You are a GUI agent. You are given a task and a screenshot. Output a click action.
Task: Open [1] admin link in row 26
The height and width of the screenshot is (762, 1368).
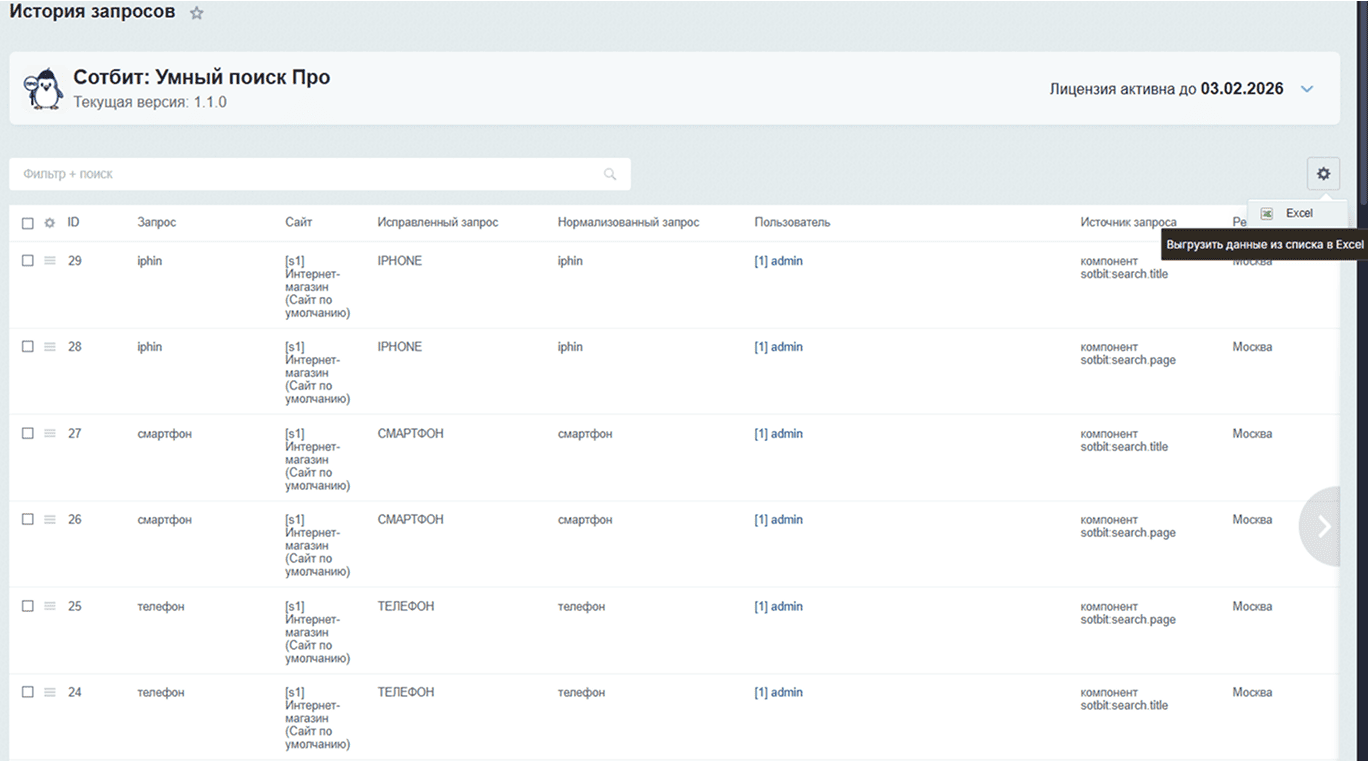[x=778, y=520]
